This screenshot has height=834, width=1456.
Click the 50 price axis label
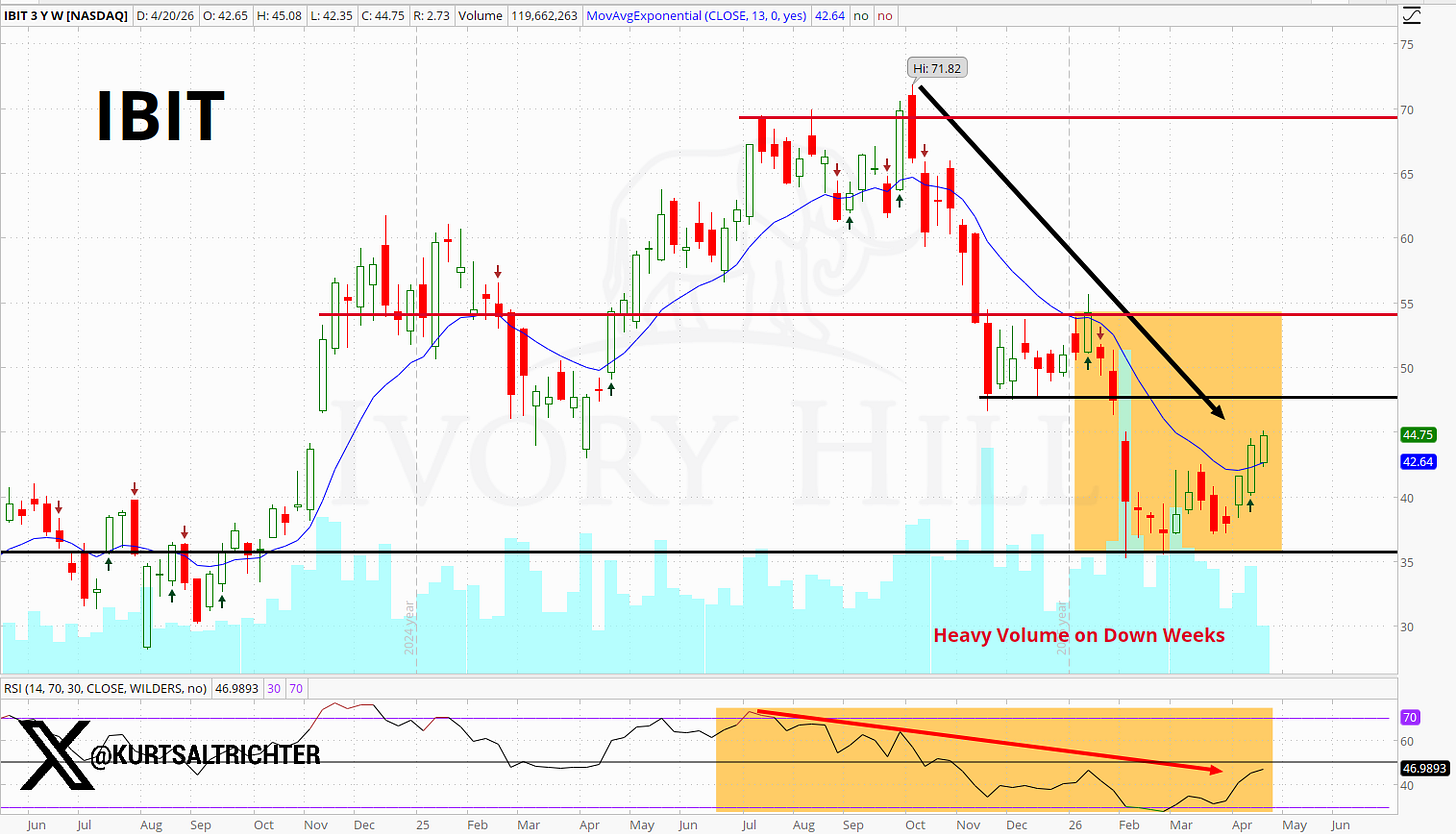tap(1406, 368)
